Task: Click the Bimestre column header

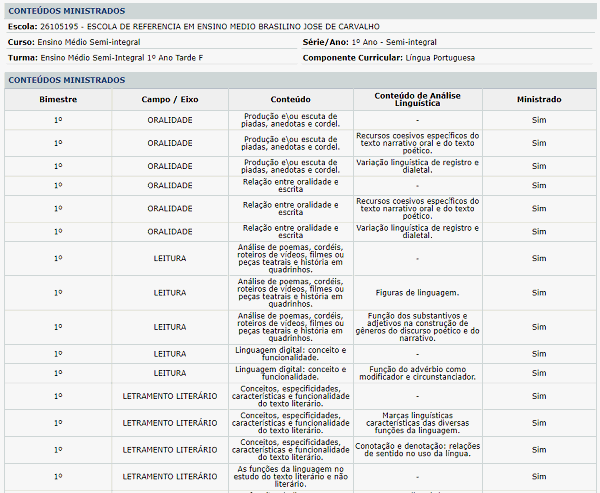Action: click(57, 100)
